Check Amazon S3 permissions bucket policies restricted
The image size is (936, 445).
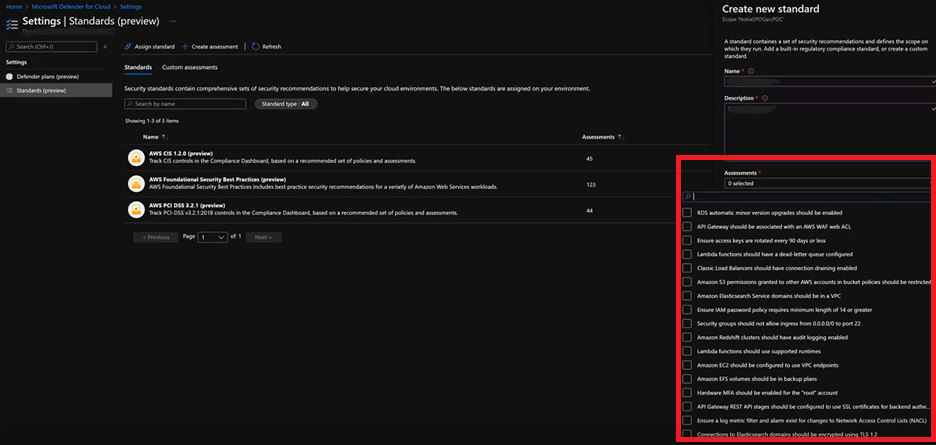point(687,281)
